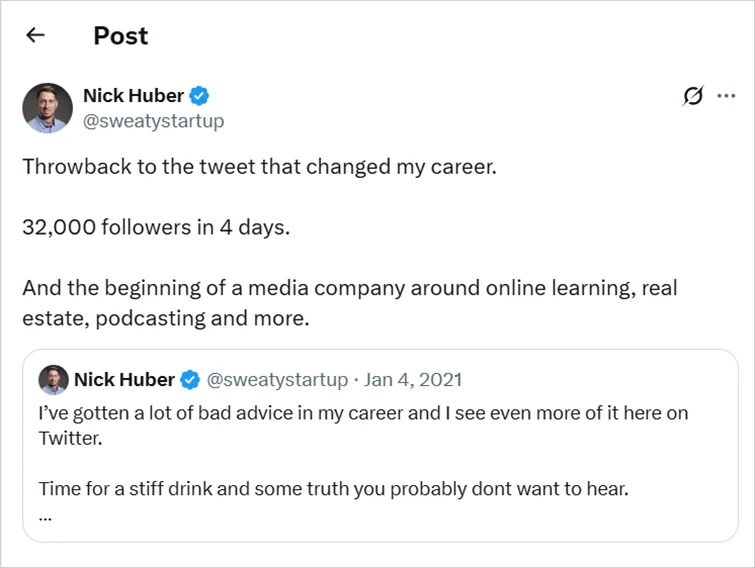The width and height of the screenshot is (755, 568).
Task: Click the verified badge beside the main author name
Action: pyautogui.click(x=200, y=96)
